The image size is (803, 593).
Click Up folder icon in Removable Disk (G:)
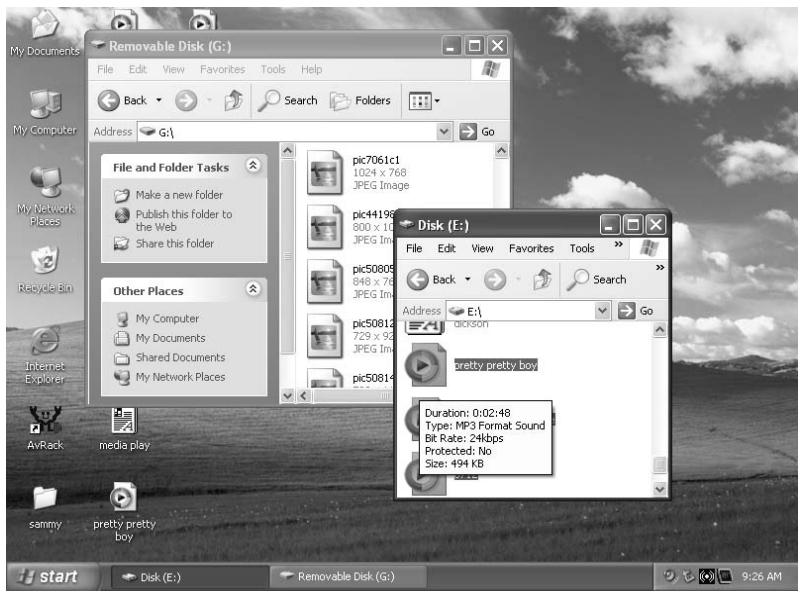tap(234, 100)
